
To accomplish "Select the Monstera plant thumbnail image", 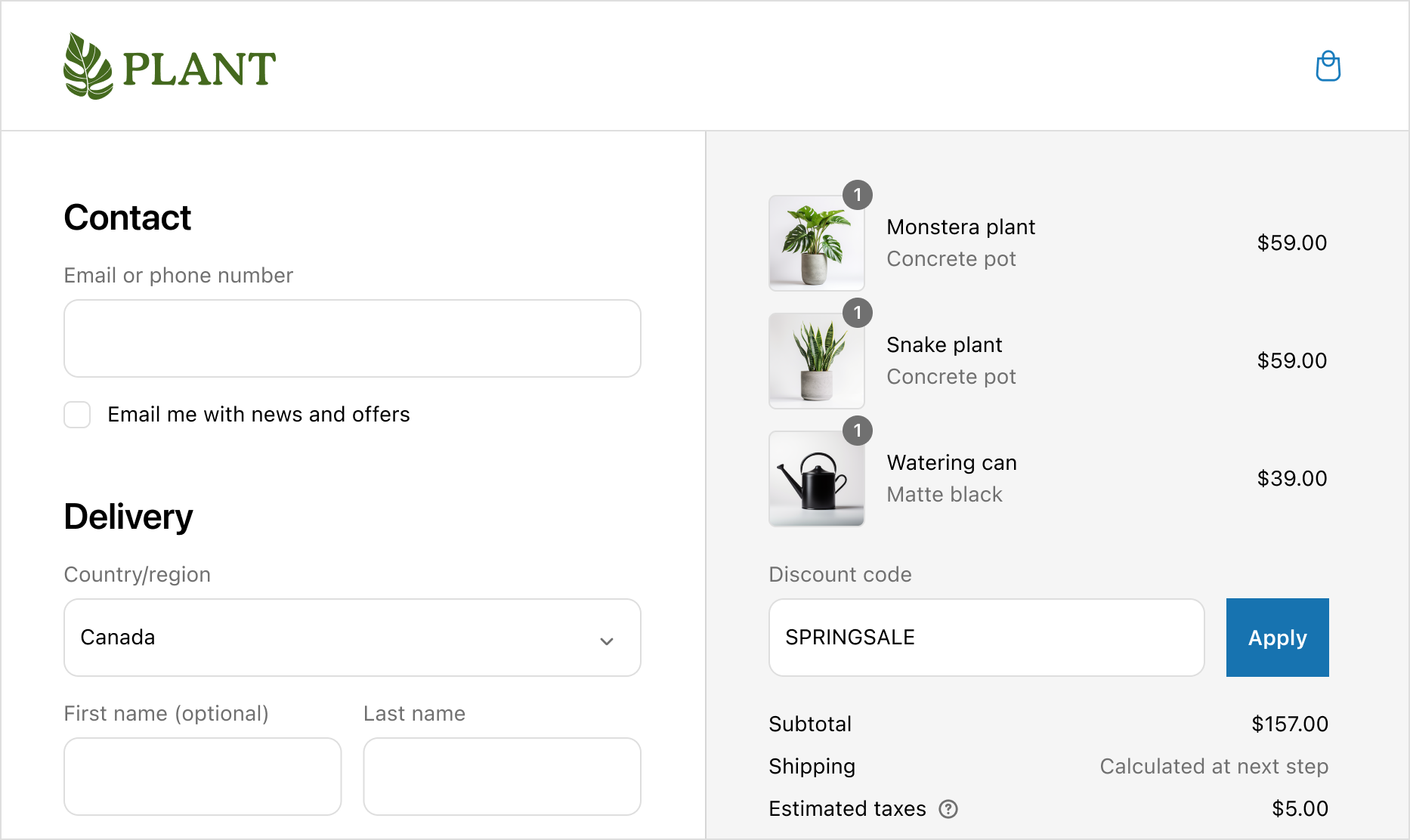I will (x=816, y=243).
